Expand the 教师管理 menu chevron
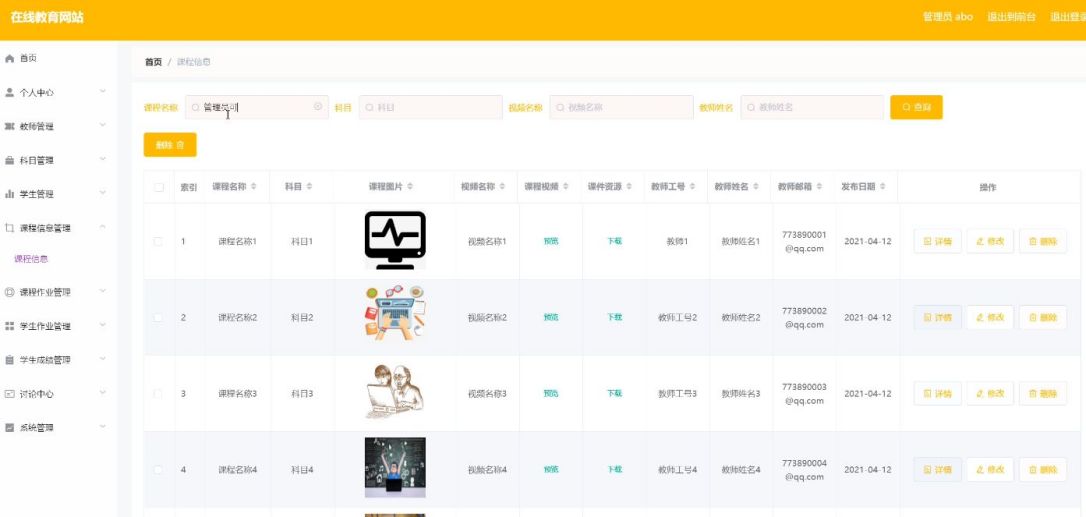The height and width of the screenshot is (517, 1086). tap(103, 125)
